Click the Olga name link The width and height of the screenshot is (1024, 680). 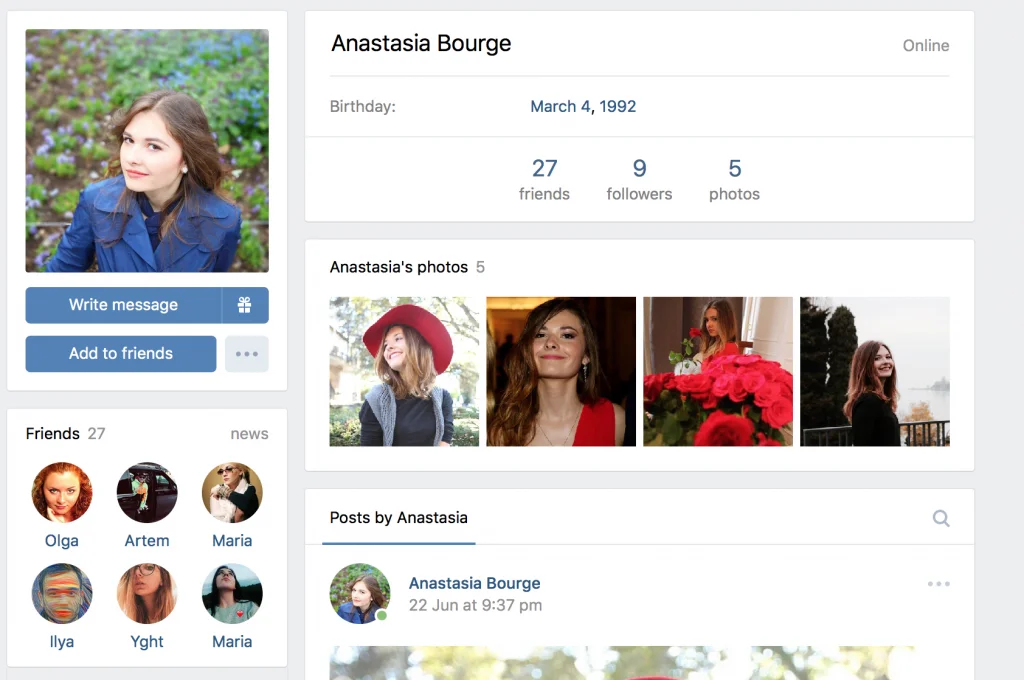(62, 541)
